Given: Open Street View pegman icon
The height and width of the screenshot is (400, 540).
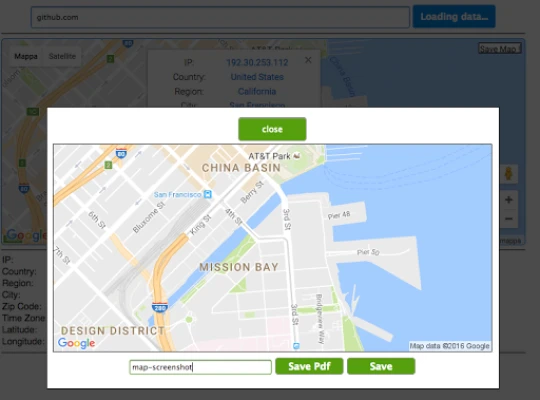Looking at the screenshot, I should pyautogui.click(x=508, y=173).
